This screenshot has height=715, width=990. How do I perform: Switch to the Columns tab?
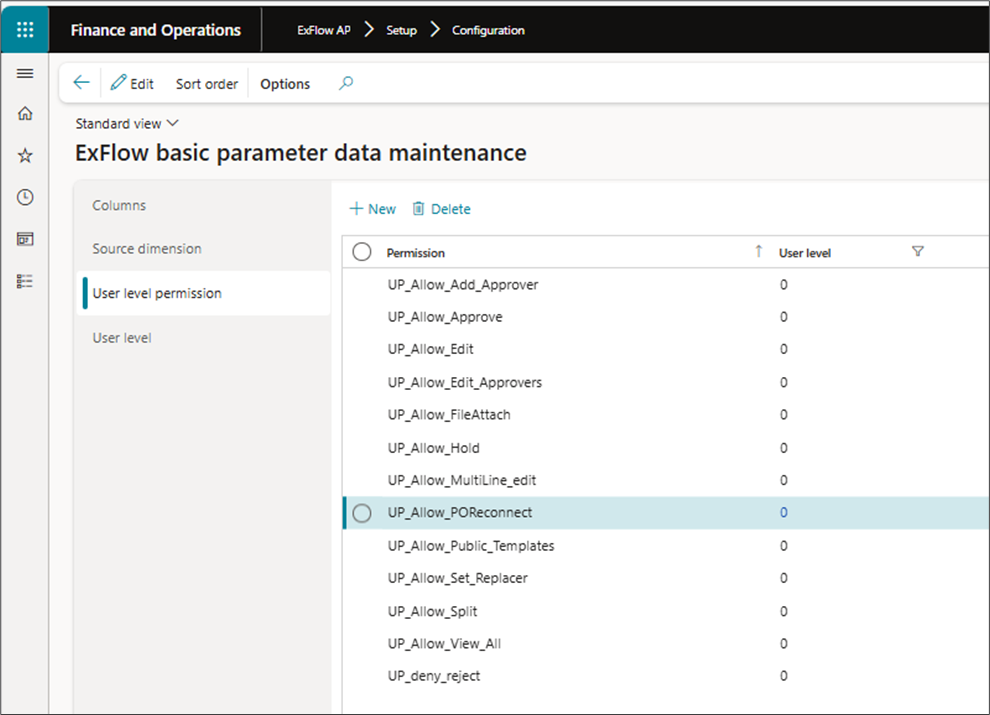pyautogui.click(x=119, y=206)
